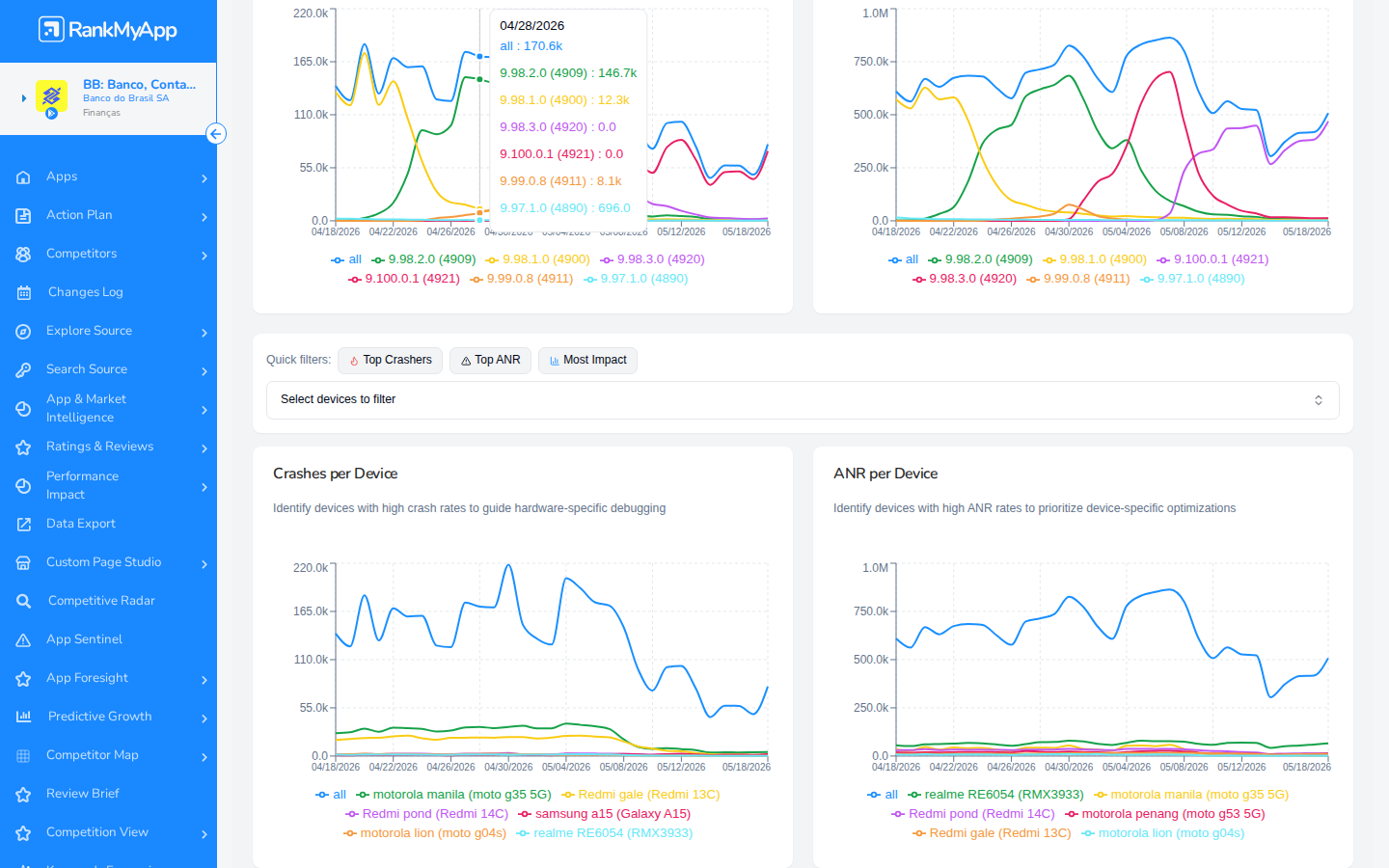
Task: Expand the BB Banco app selector arrow
Action: (24, 98)
